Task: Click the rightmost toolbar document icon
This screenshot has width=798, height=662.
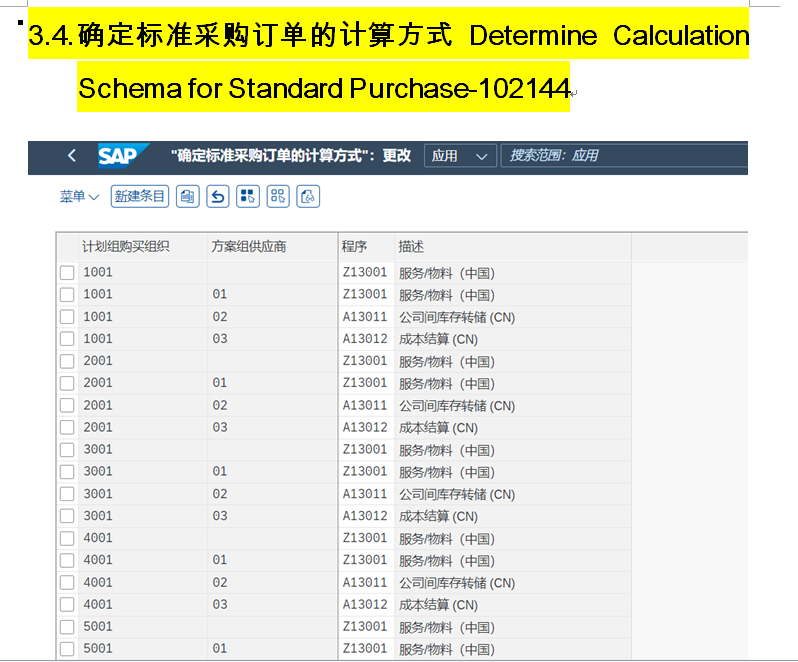Action: pyautogui.click(x=308, y=196)
